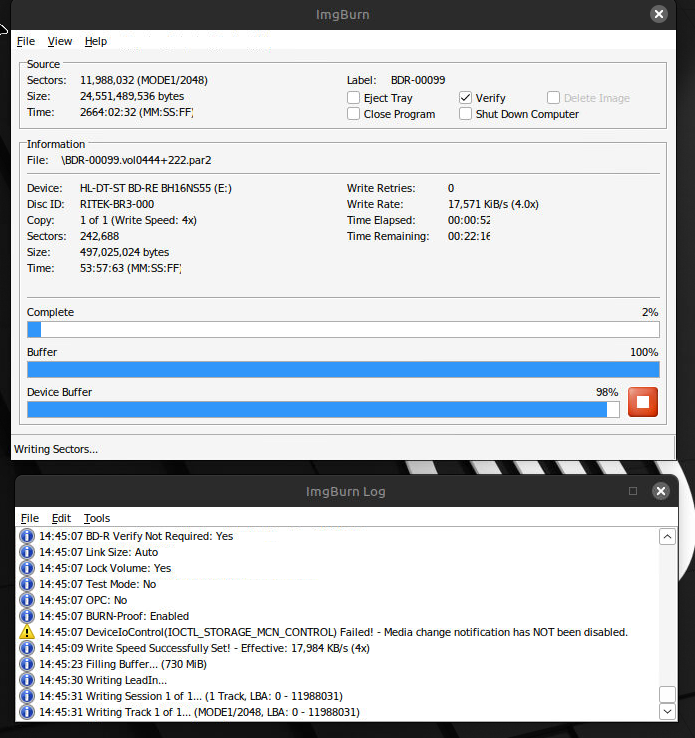
Task: Click the info icon beside Lock Volume: Yes
Action: [x=27, y=568]
